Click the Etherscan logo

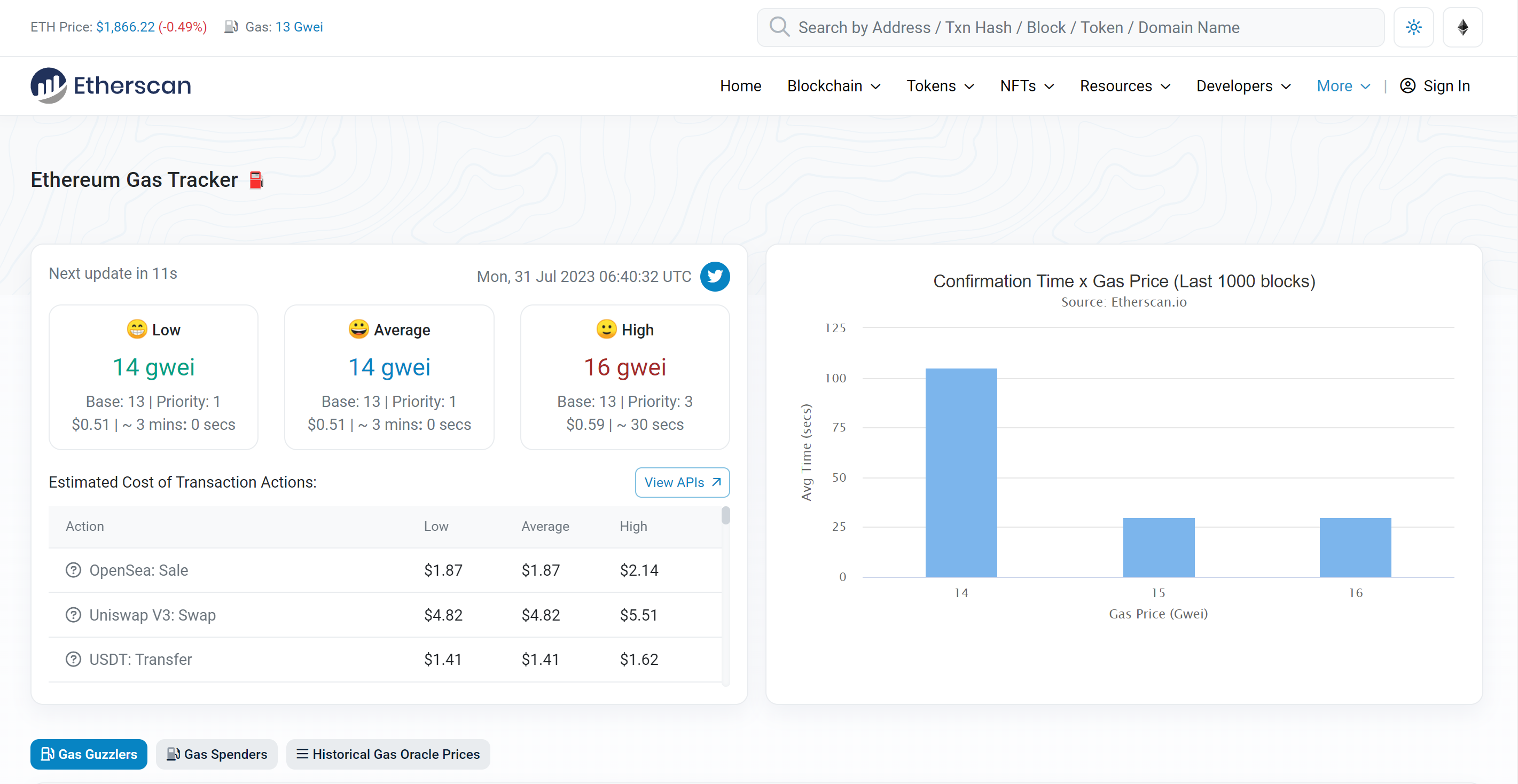click(x=111, y=85)
